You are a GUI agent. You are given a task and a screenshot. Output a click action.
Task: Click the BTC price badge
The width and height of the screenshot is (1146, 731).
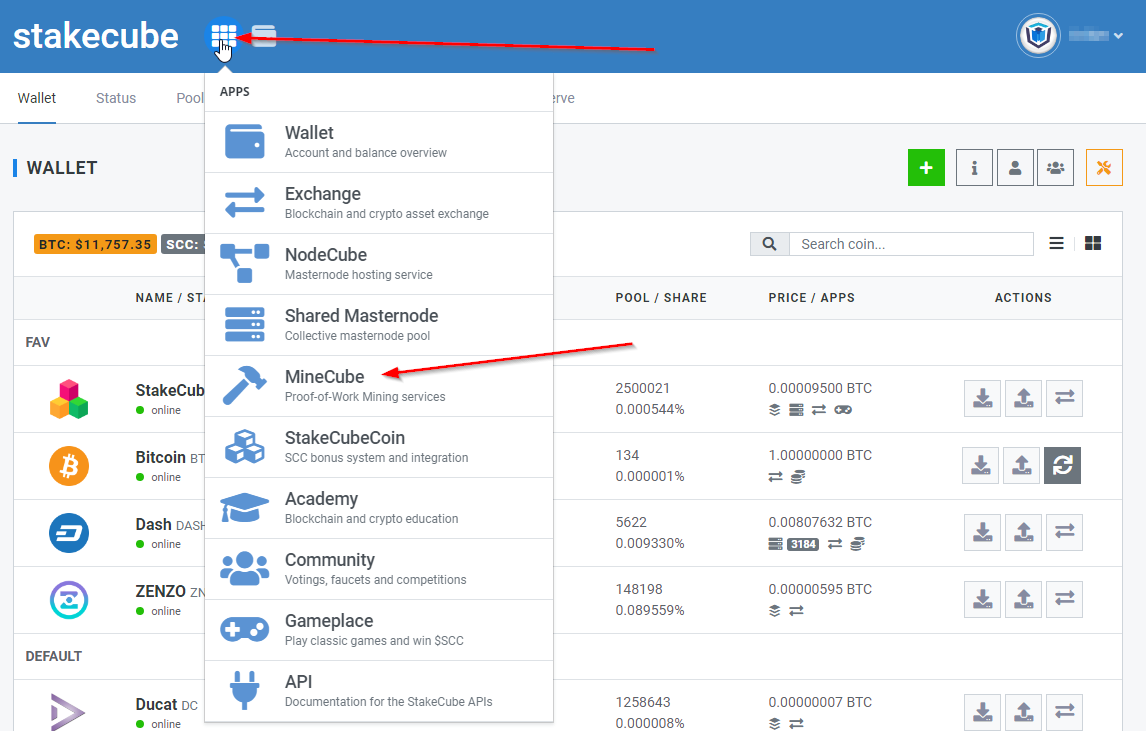point(95,244)
